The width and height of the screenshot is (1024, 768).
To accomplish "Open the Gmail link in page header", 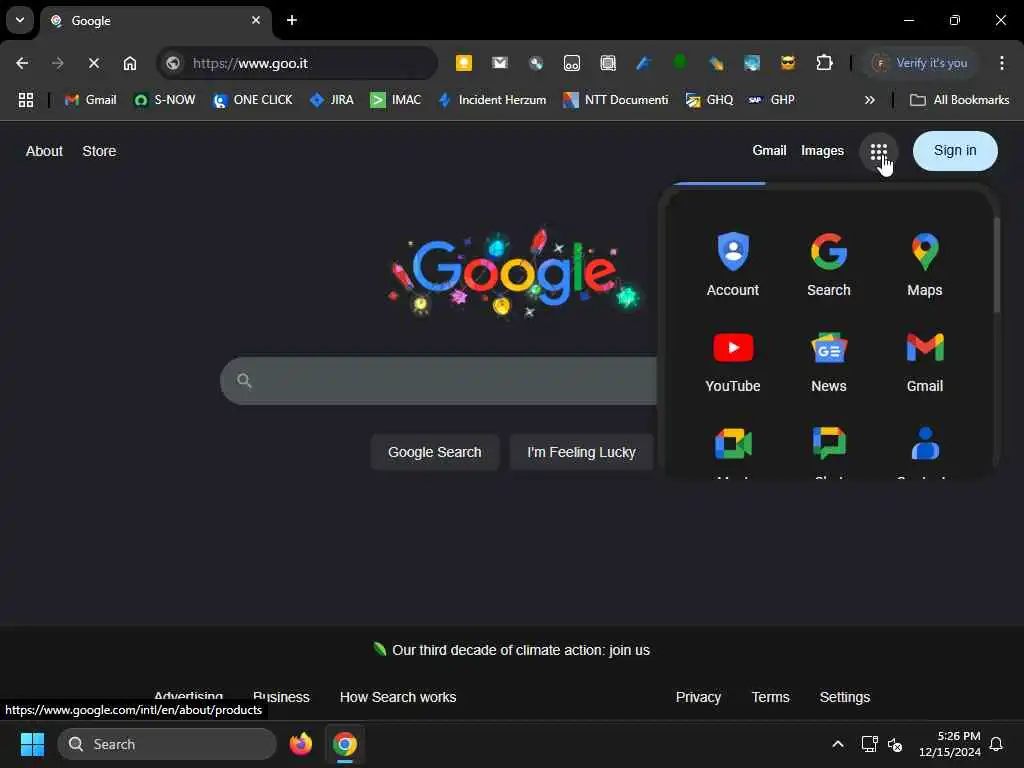I will click(769, 151).
